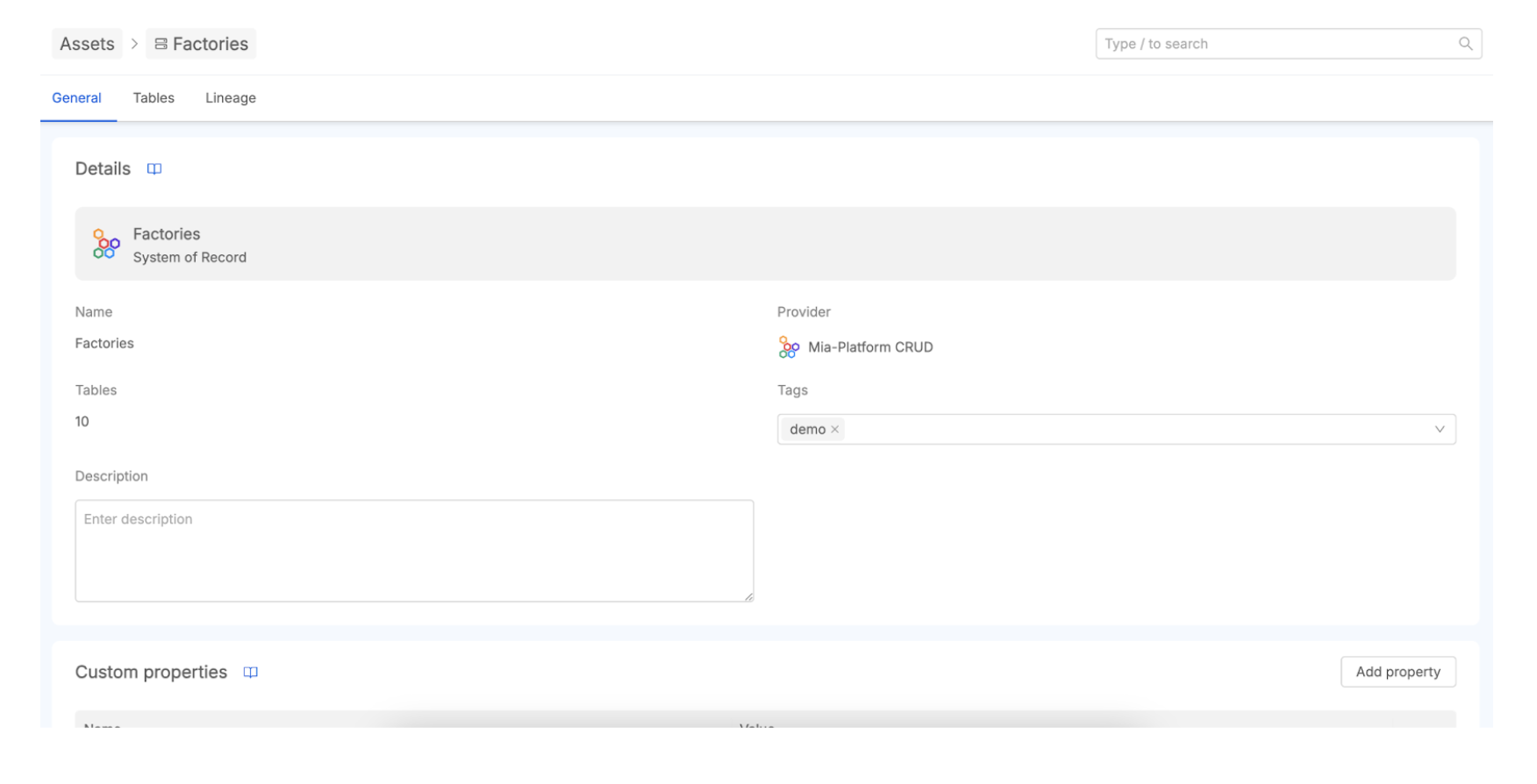Open the Details documentation book icon
The width and height of the screenshot is (1537, 784).
tap(154, 169)
